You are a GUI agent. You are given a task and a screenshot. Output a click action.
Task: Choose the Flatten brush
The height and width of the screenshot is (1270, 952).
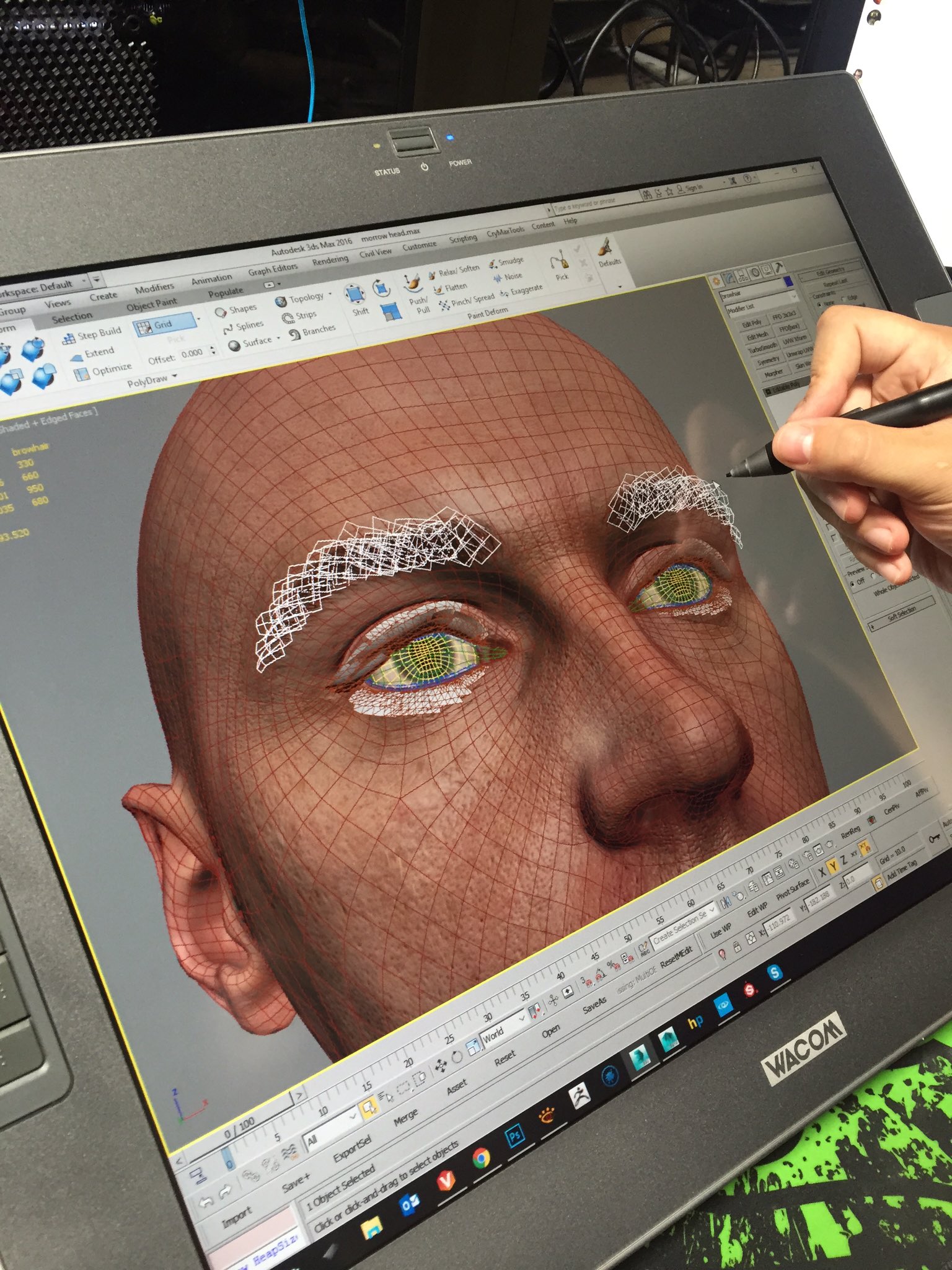tap(451, 288)
